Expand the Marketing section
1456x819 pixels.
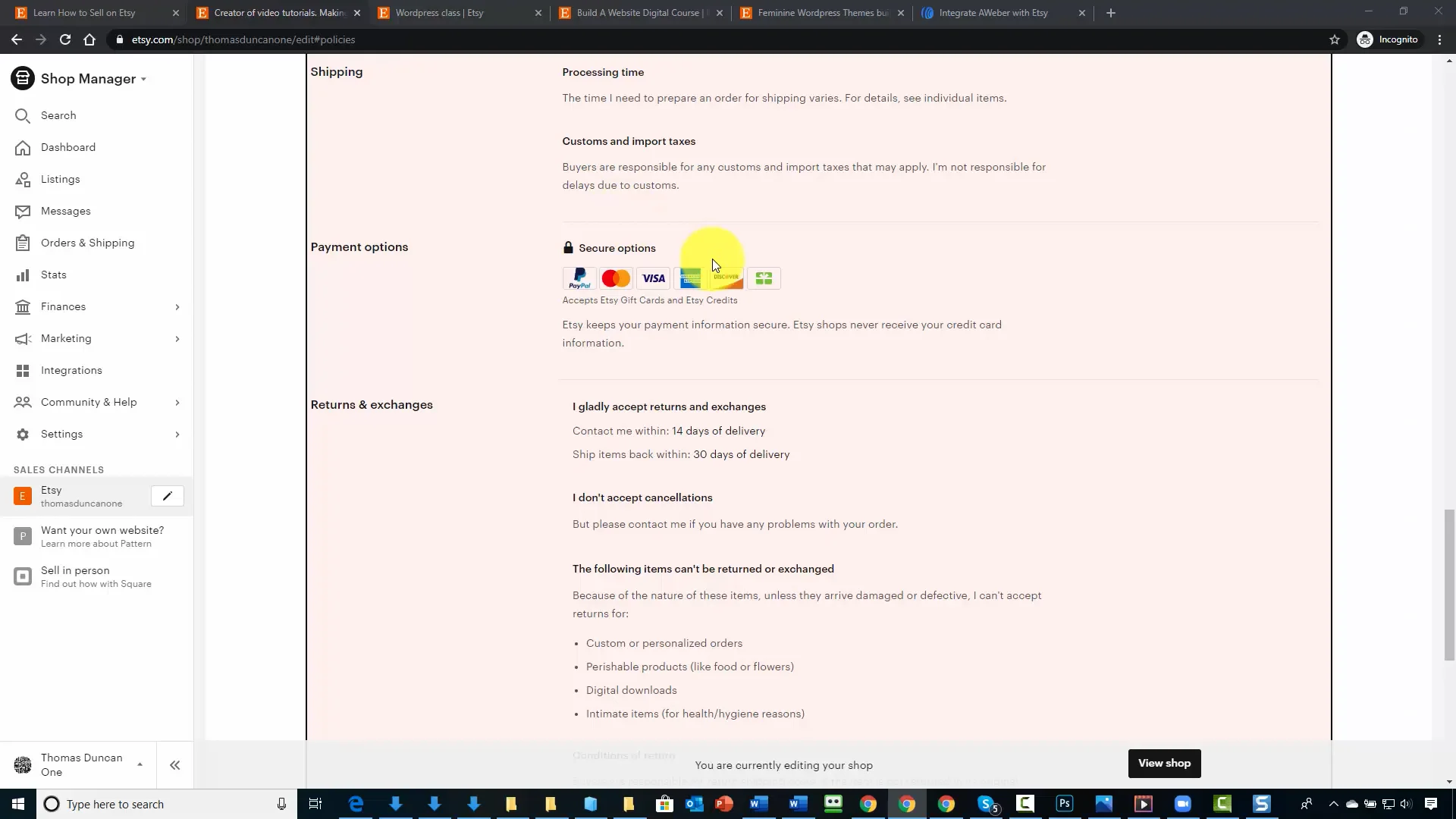pyautogui.click(x=64, y=338)
